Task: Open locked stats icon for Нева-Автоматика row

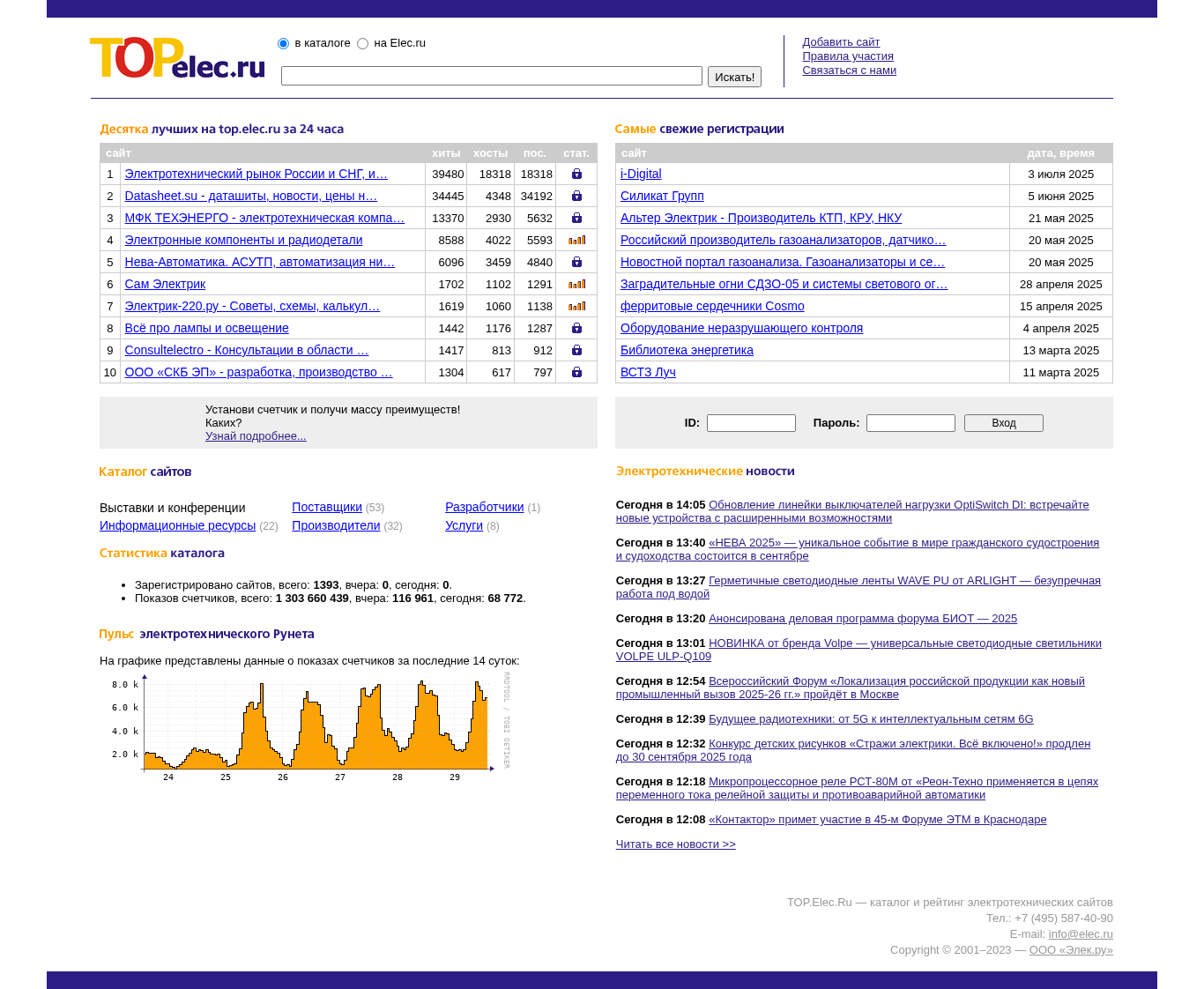Action: (576, 262)
